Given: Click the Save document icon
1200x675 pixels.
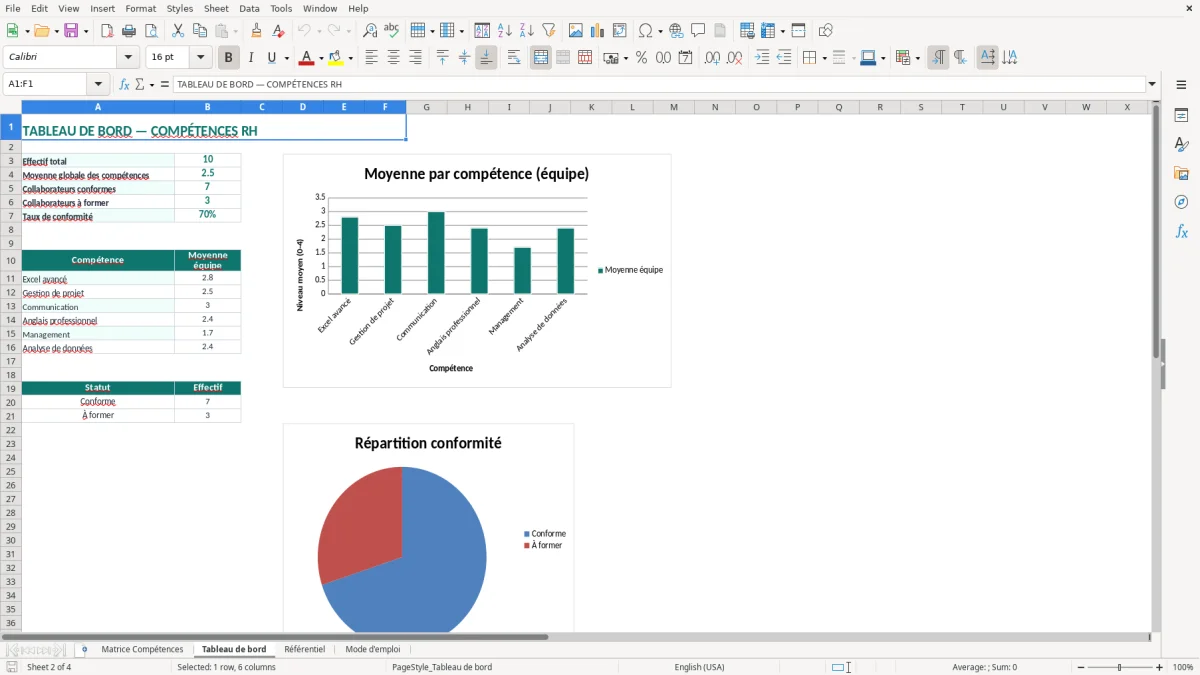Looking at the screenshot, I should click(72, 31).
